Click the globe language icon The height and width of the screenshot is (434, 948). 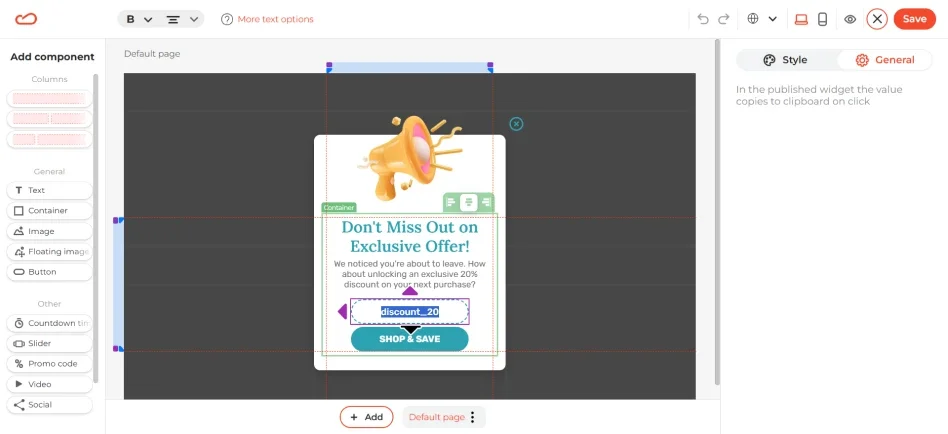753,19
